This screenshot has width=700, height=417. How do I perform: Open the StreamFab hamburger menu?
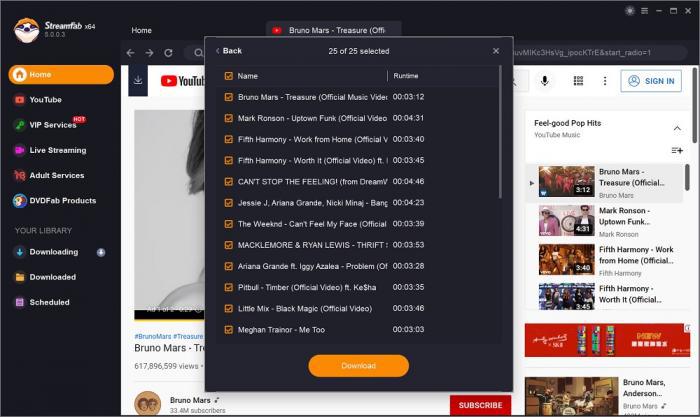645,11
